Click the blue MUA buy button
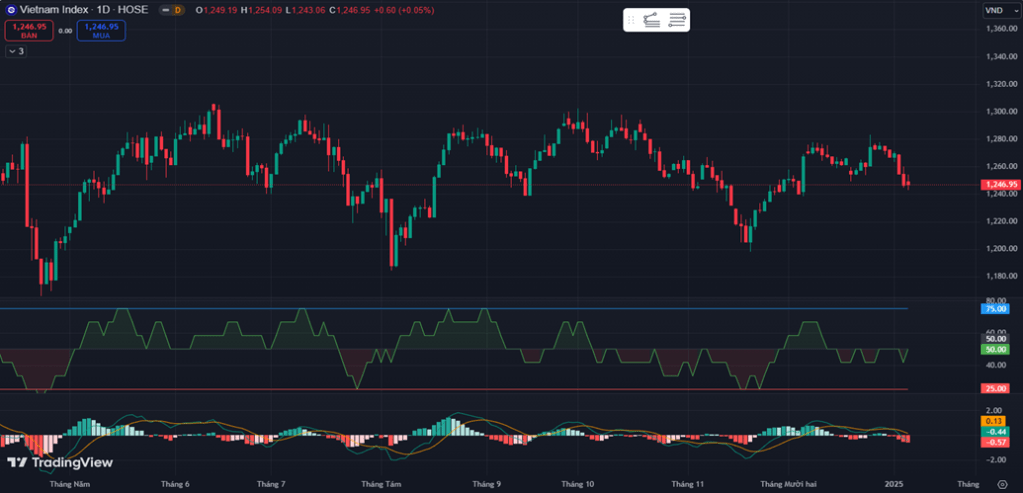Viewport: 1023px width, 493px height. [101, 31]
